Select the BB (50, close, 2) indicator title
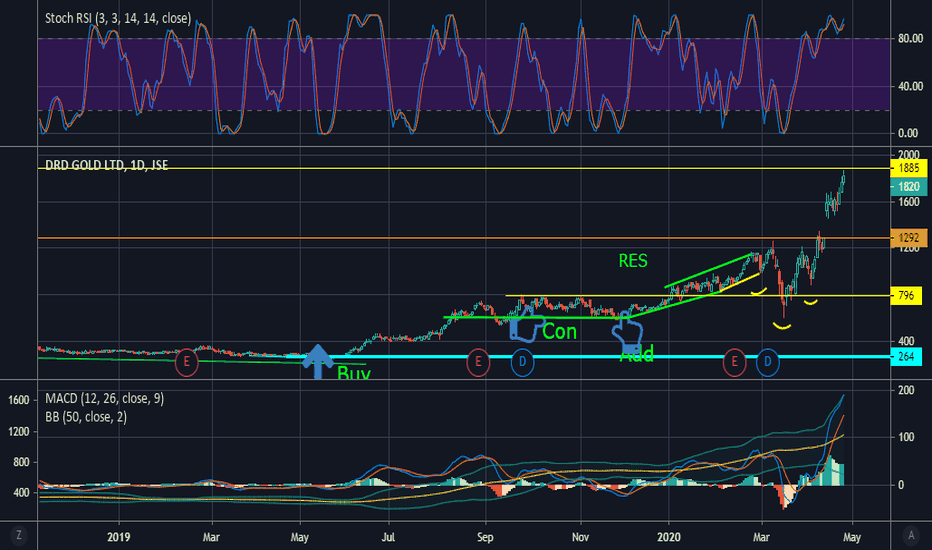The height and width of the screenshot is (550, 932). coord(86,417)
